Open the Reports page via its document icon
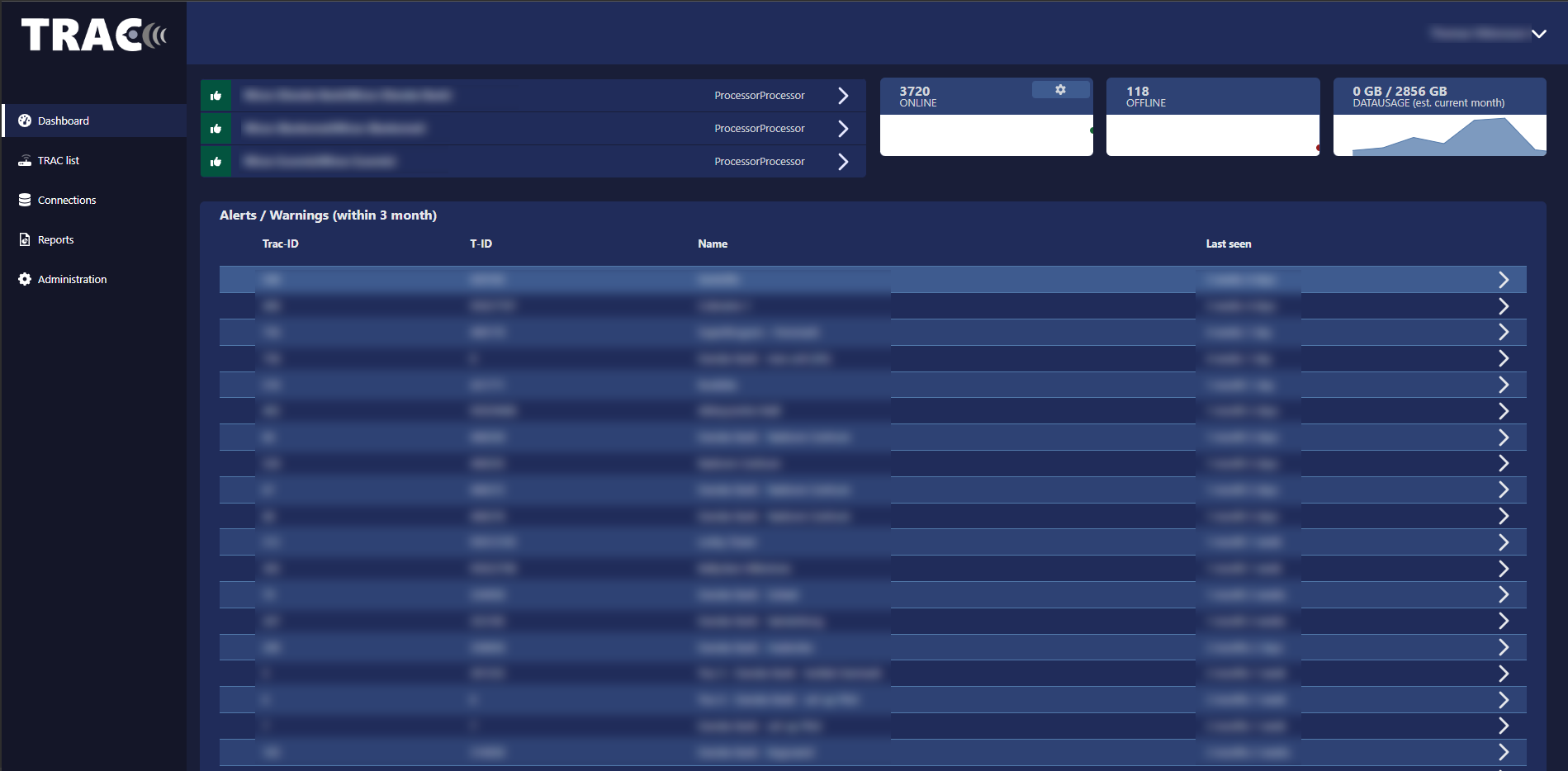This screenshot has width=1568, height=771. coord(26,239)
